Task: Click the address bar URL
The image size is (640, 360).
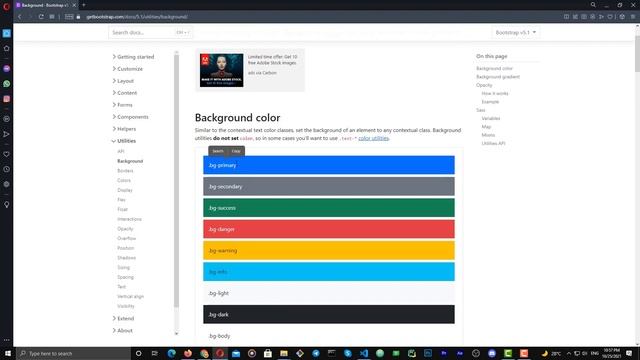Action: 137,17
